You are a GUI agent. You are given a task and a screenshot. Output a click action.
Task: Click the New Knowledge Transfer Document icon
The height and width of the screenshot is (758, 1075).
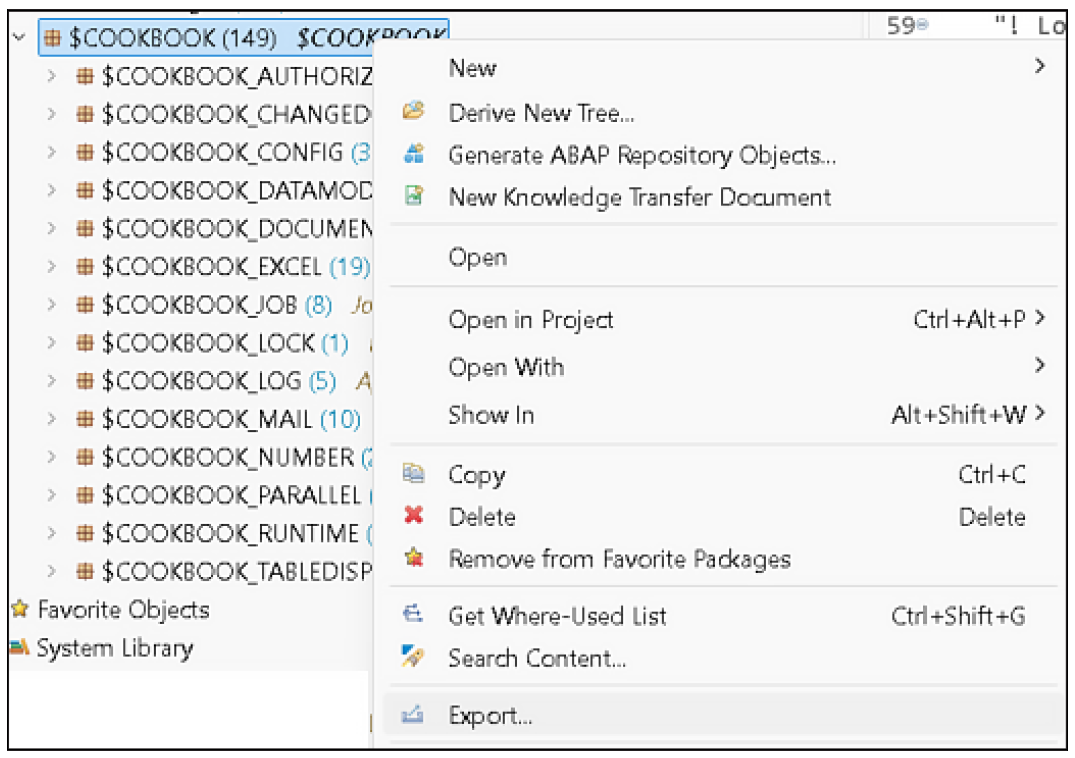pos(413,196)
